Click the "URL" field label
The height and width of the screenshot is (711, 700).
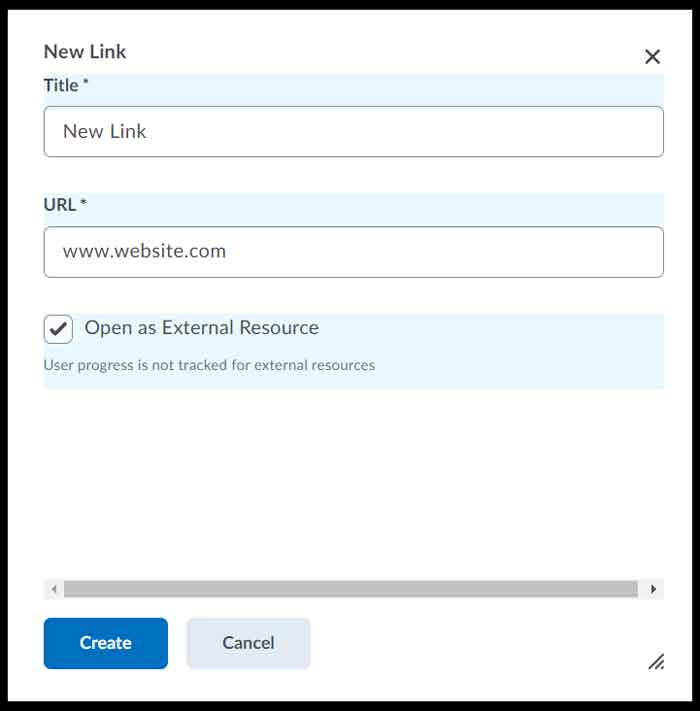pos(60,205)
